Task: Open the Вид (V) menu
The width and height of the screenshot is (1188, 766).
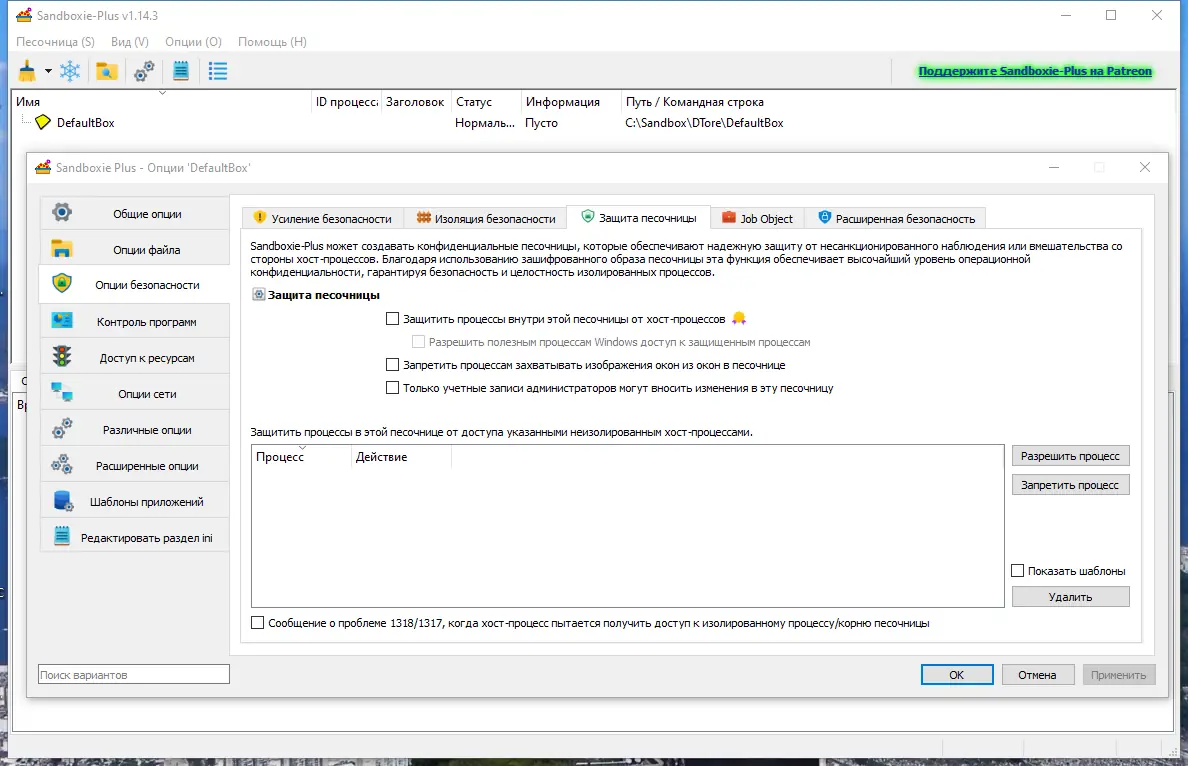Action: tap(130, 42)
